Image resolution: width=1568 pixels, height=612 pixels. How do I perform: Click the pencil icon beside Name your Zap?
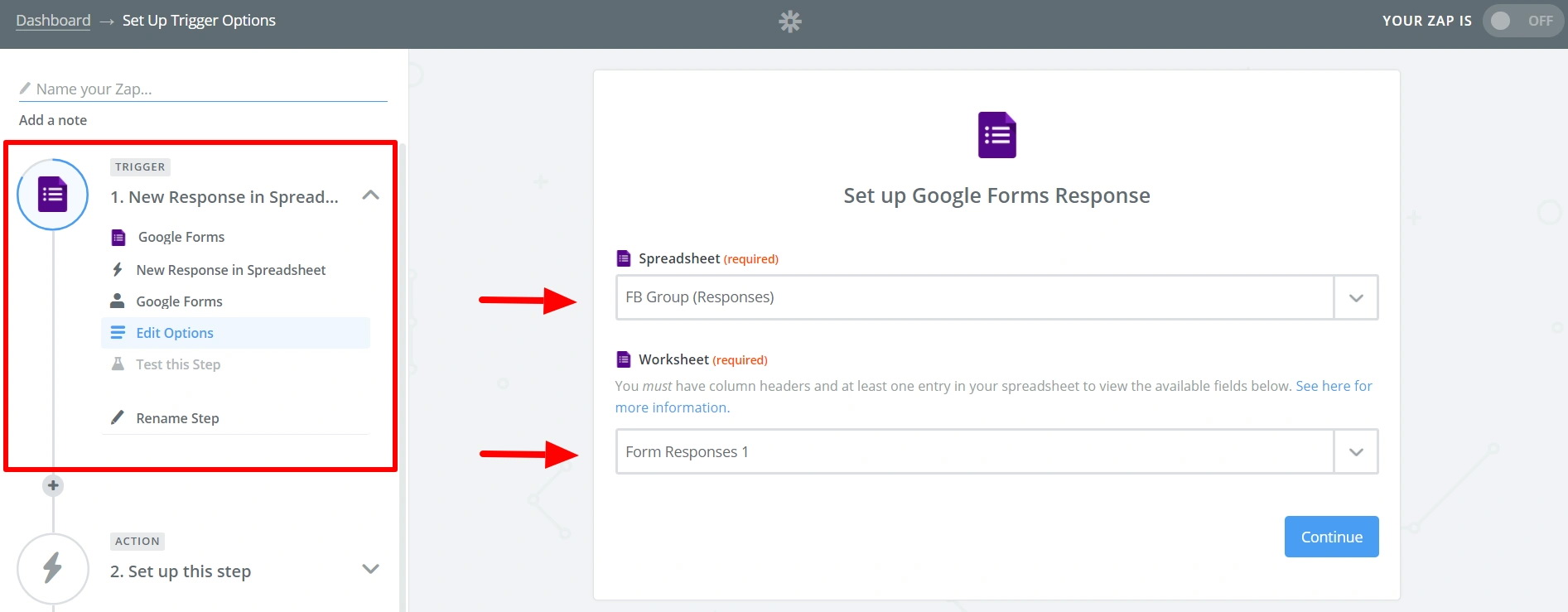tap(25, 88)
